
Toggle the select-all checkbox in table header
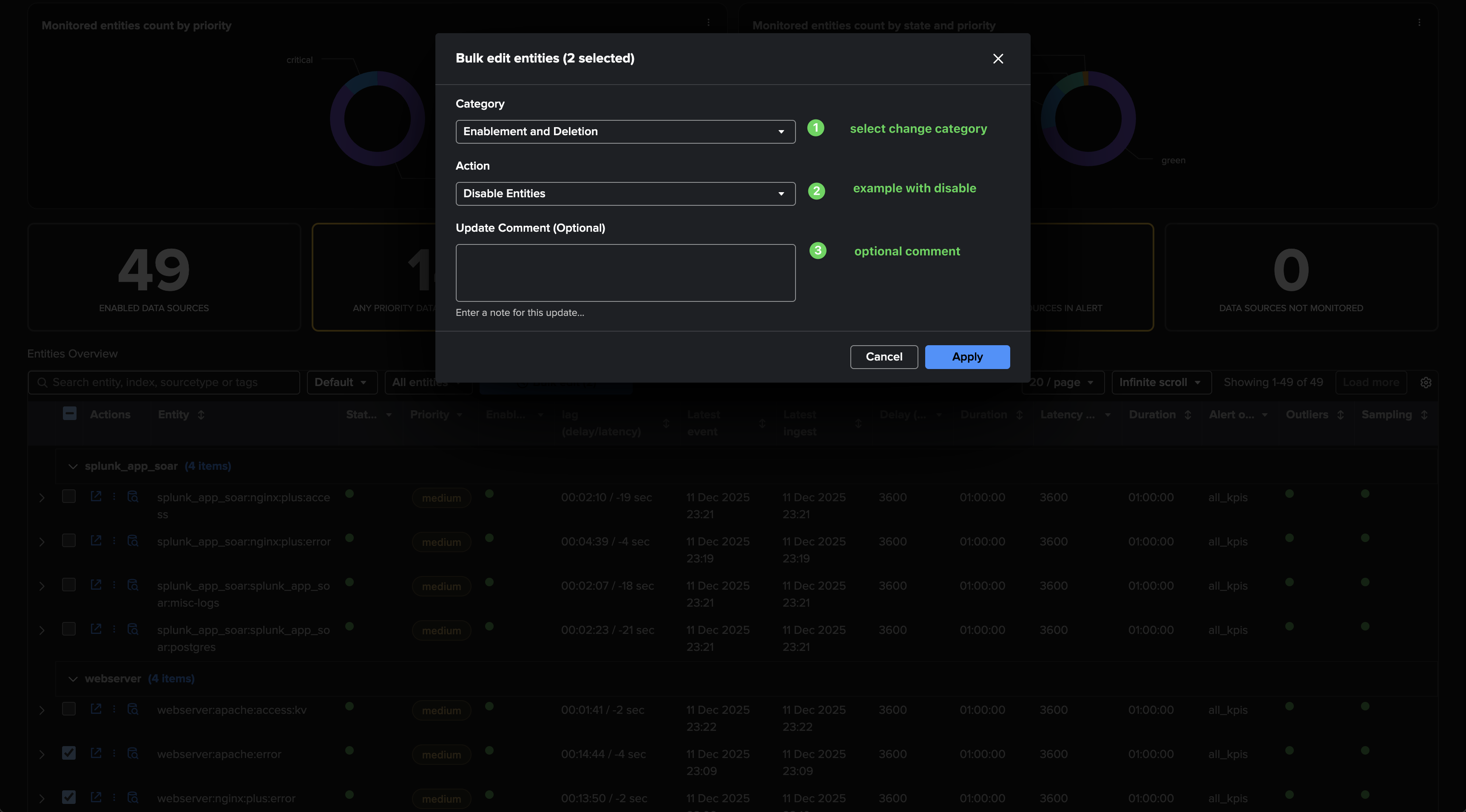[69, 414]
